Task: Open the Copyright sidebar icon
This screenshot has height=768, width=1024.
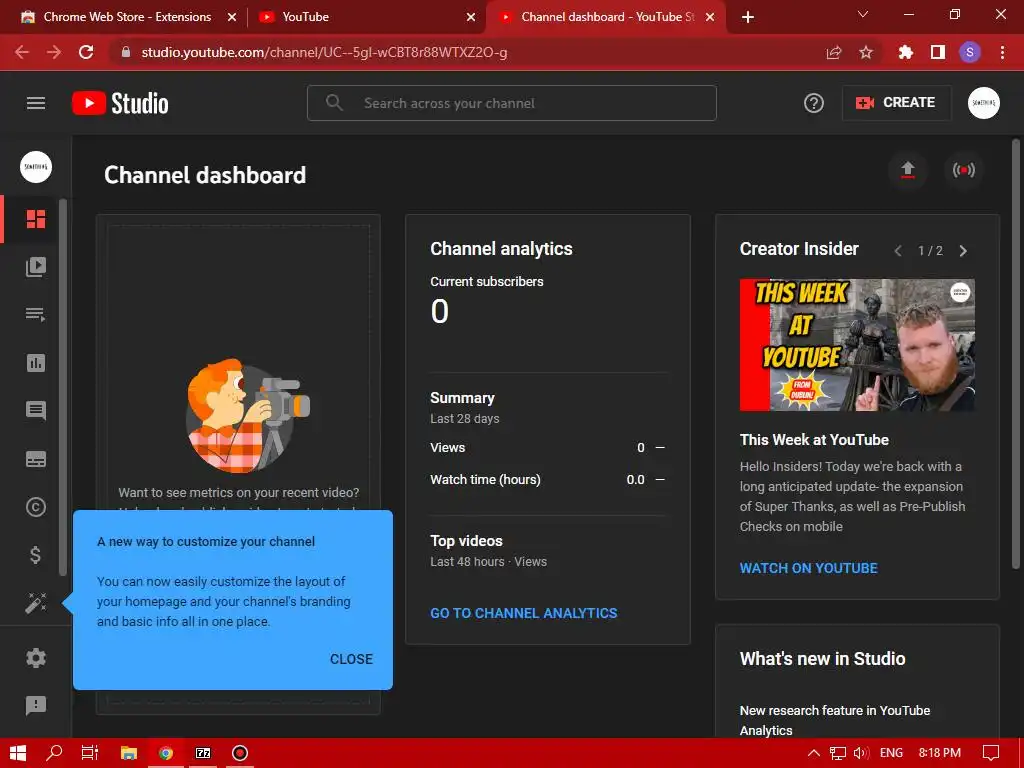Action: tap(36, 507)
